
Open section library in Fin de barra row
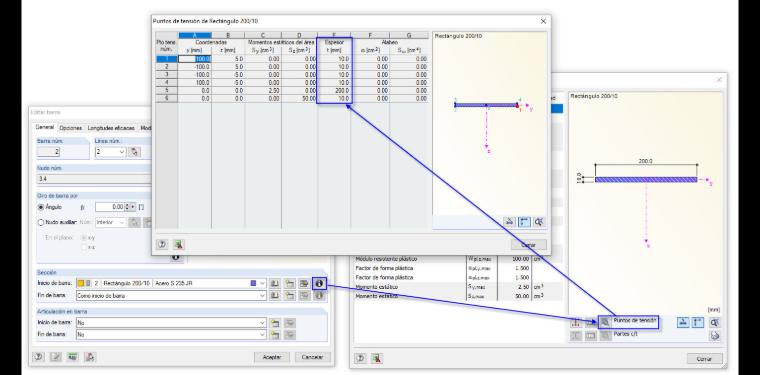click(x=275, y=295)
